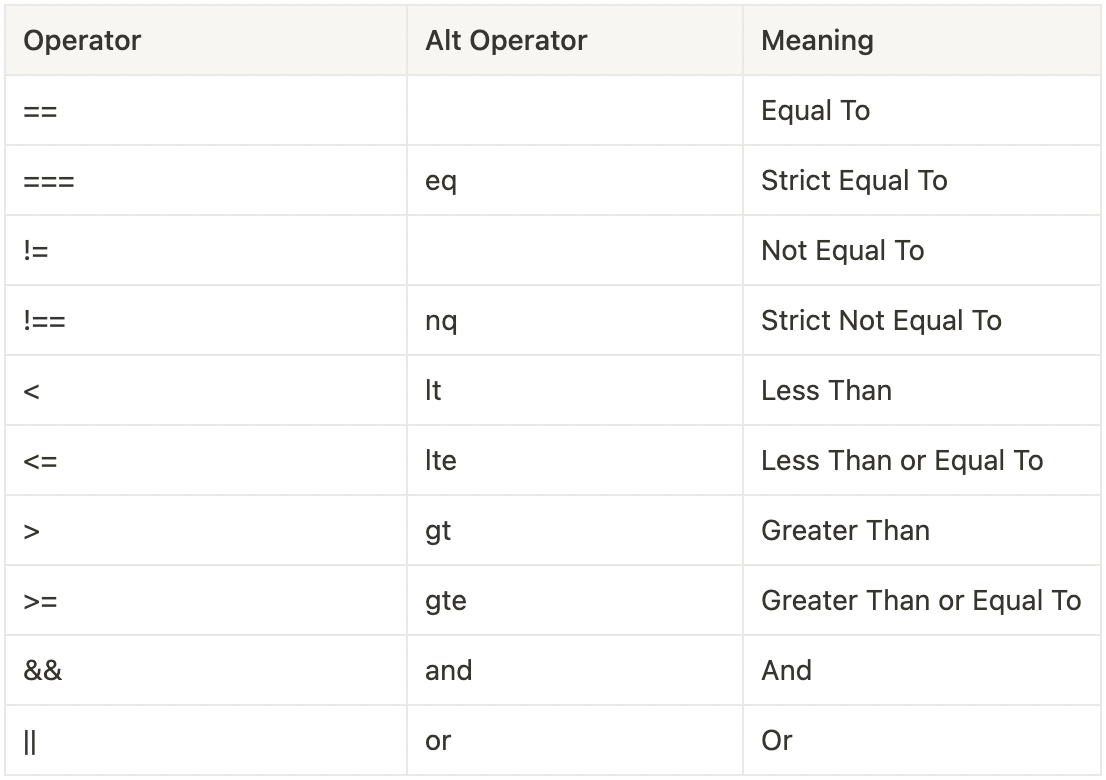Select the "Not Equal To" meaning cell
Image resolution: width=1106 pixels, height=780 pixels.
842,251
